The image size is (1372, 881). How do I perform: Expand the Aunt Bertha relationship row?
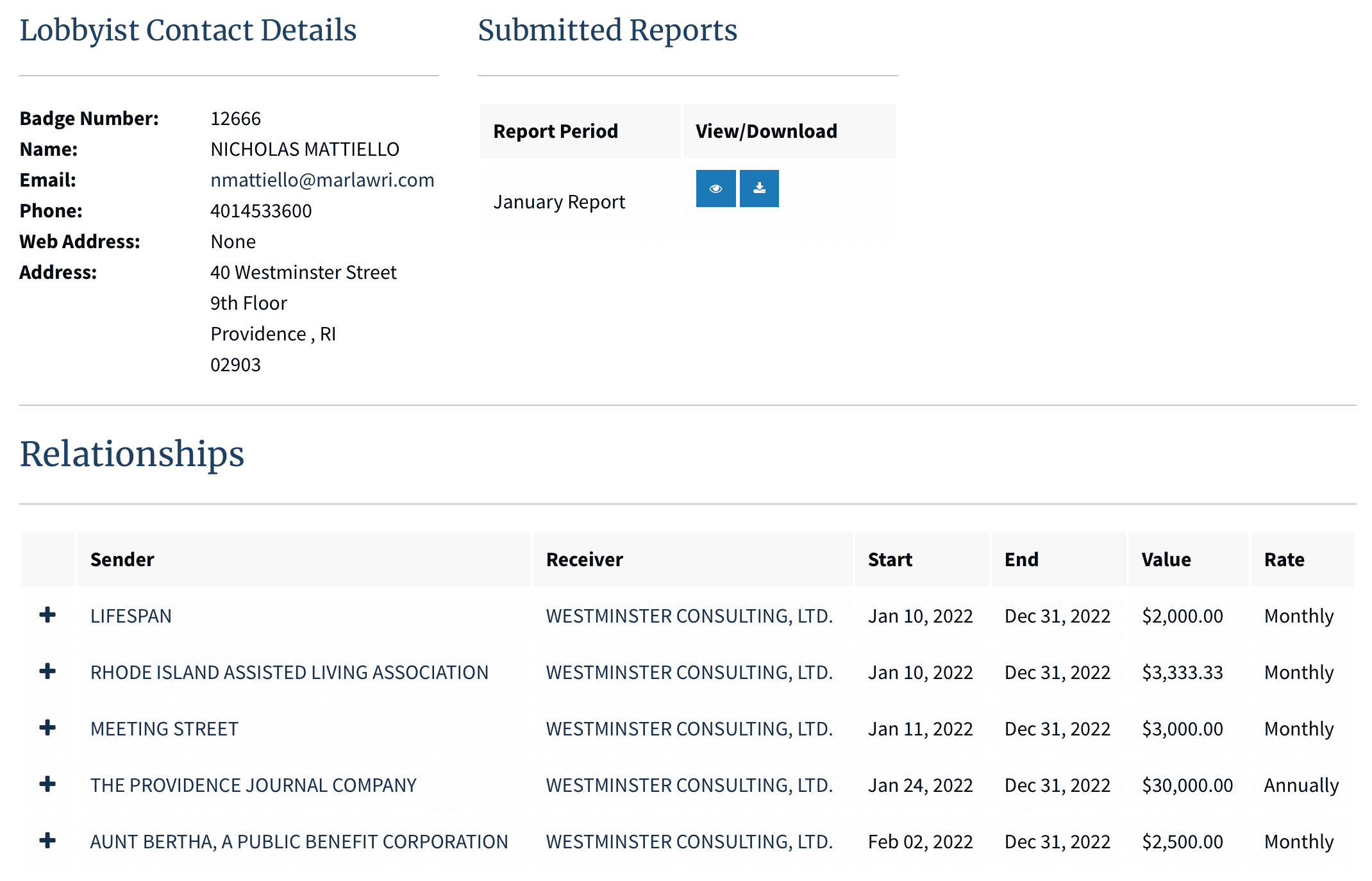(47, 841)
